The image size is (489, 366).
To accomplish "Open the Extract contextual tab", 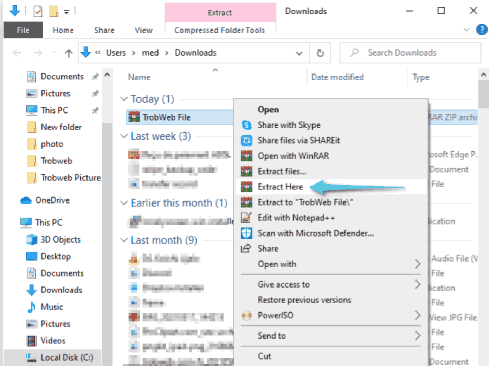I will coord(220,13).
